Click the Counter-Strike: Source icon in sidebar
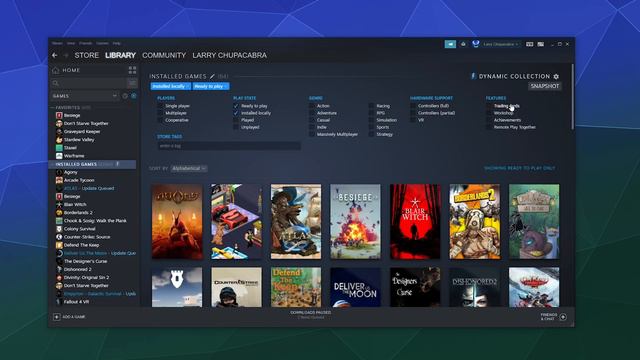The image size is (640, 360). tap(59, 237)
